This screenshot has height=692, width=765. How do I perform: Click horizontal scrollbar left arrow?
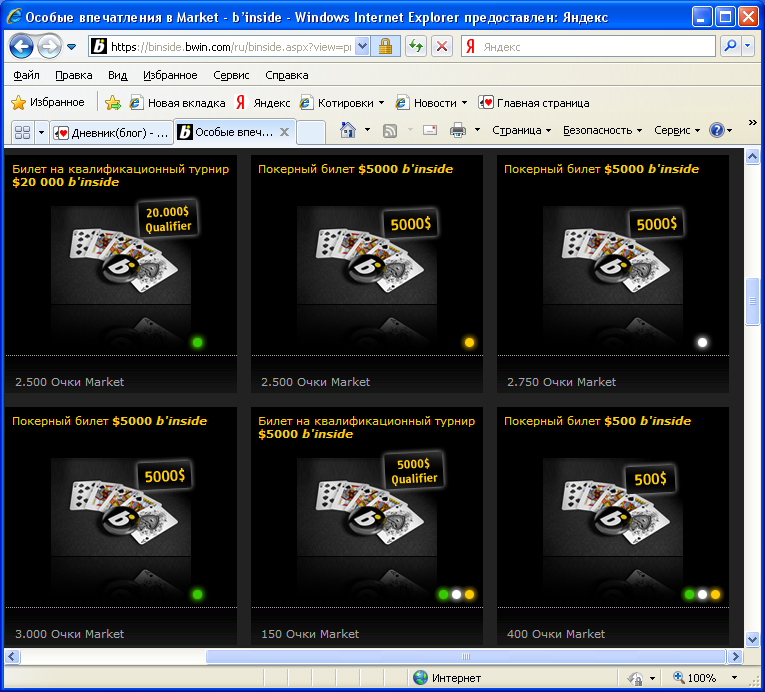[12, 656]
